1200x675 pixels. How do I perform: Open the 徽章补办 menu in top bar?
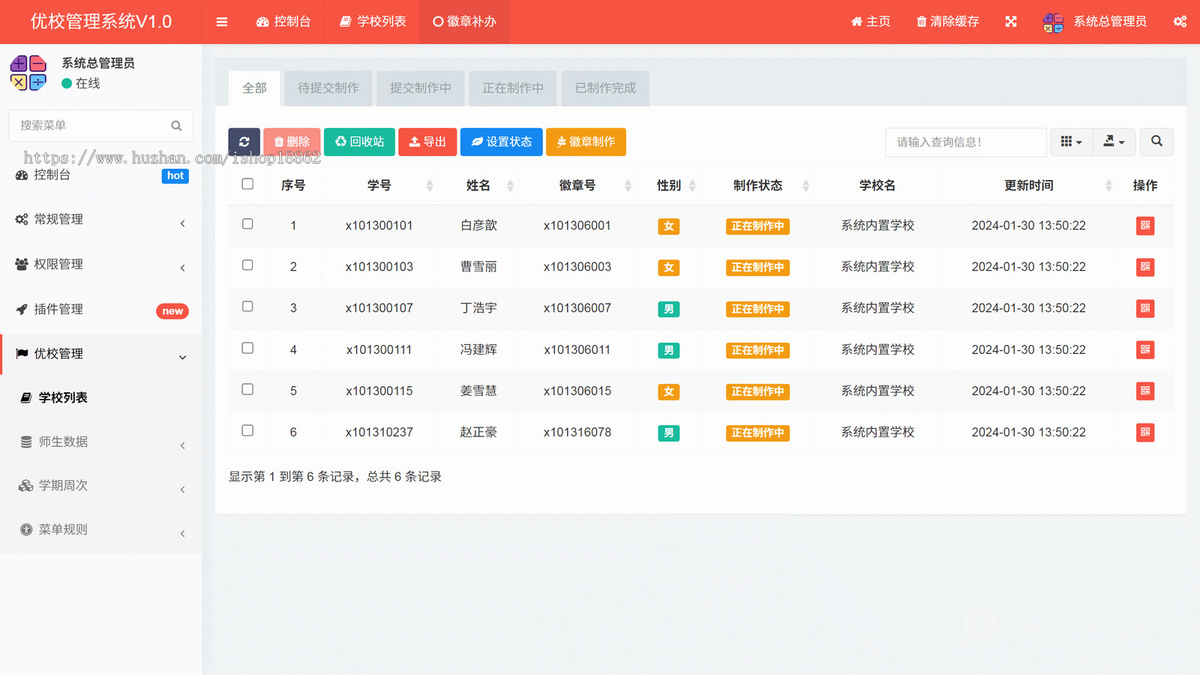point(464,21)
